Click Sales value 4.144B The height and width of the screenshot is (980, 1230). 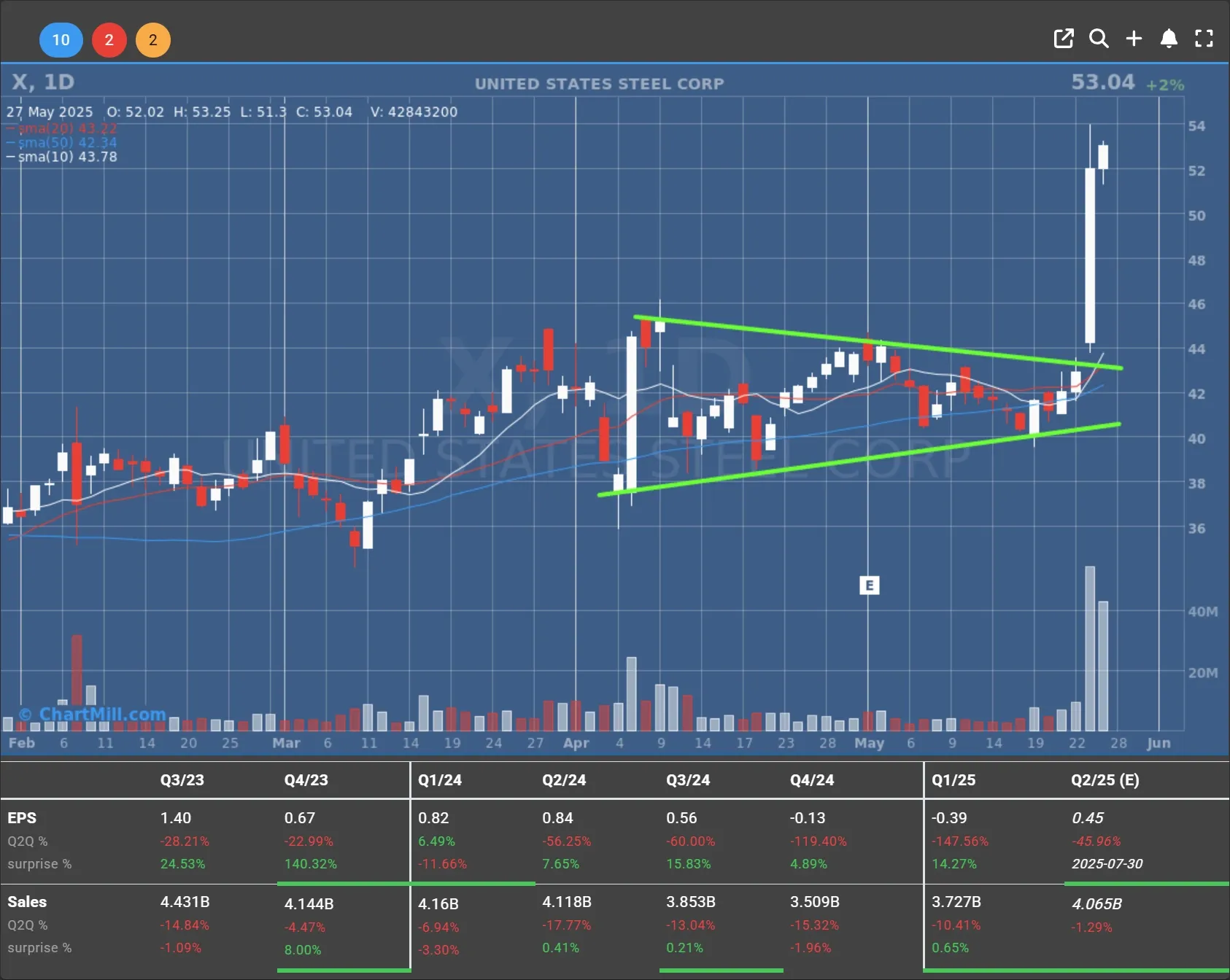click(x=309, y=904)
